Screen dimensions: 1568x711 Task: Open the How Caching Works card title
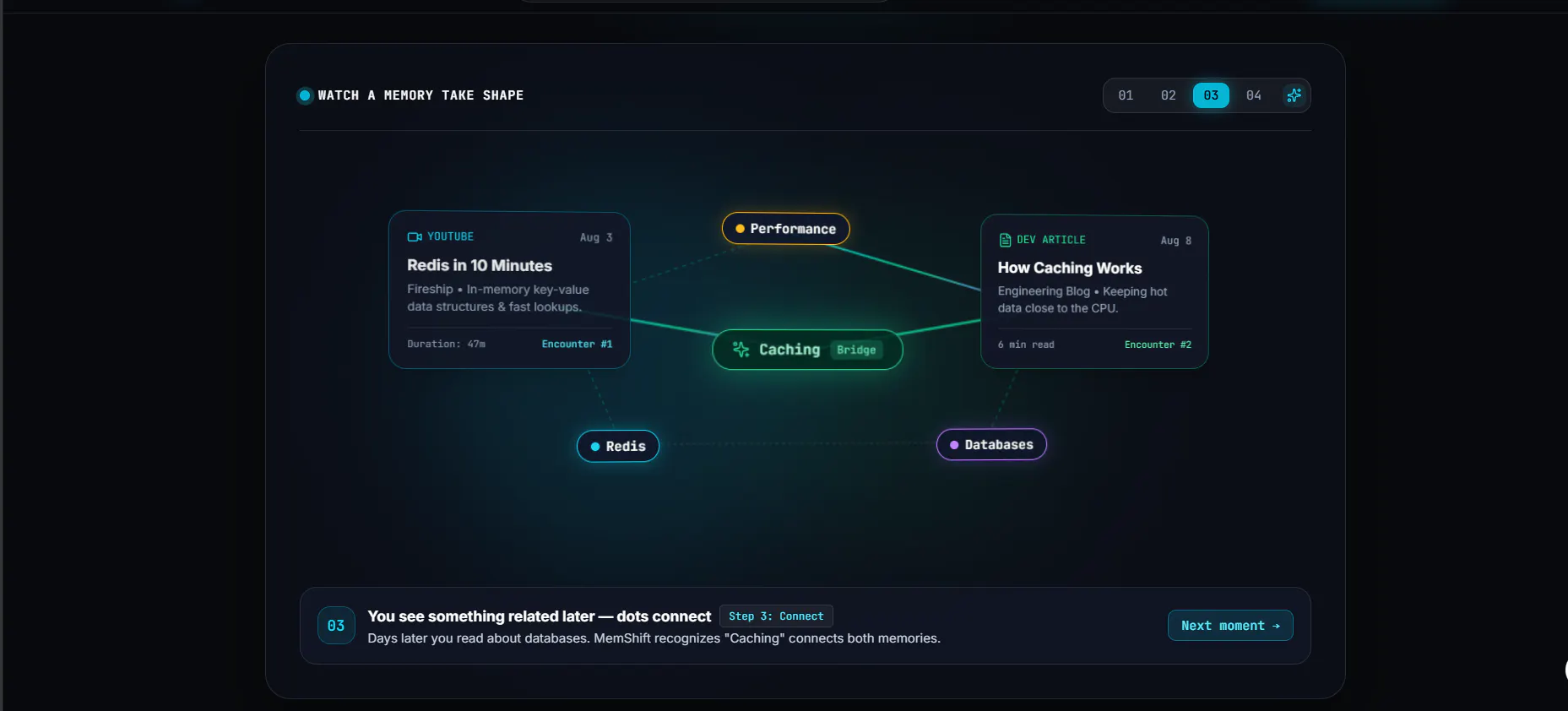pyautogui.click(x=1070, y=268)
